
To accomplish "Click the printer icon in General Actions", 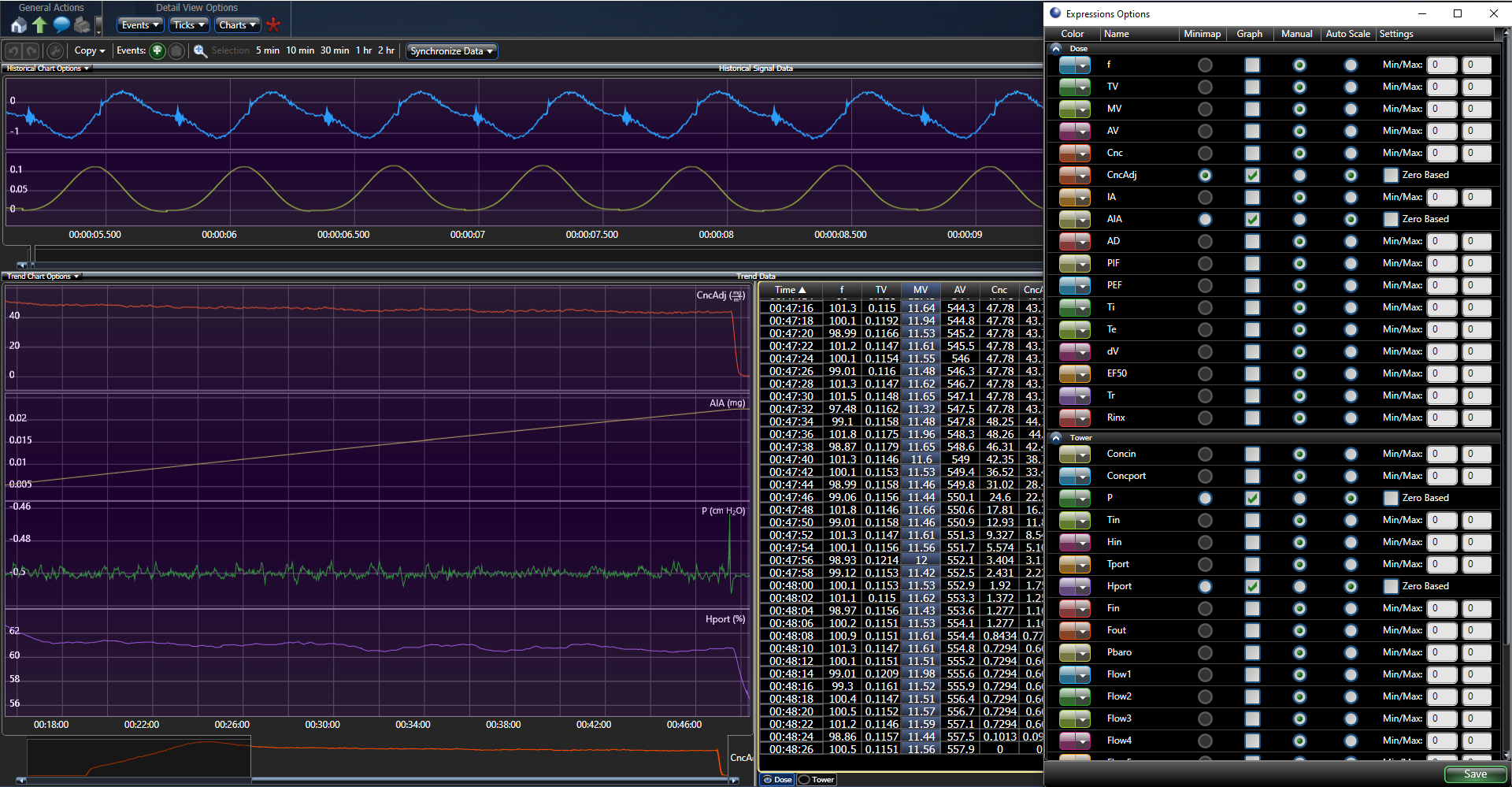I will 82,25.
